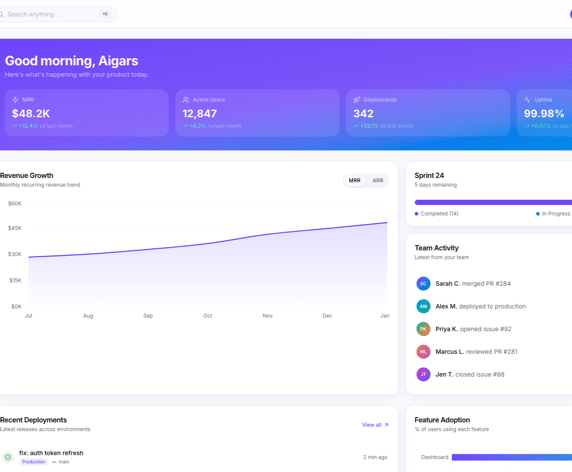Click the Uptime pulse icon
This screenshot has width=572, height=472.
coord(527,100)
